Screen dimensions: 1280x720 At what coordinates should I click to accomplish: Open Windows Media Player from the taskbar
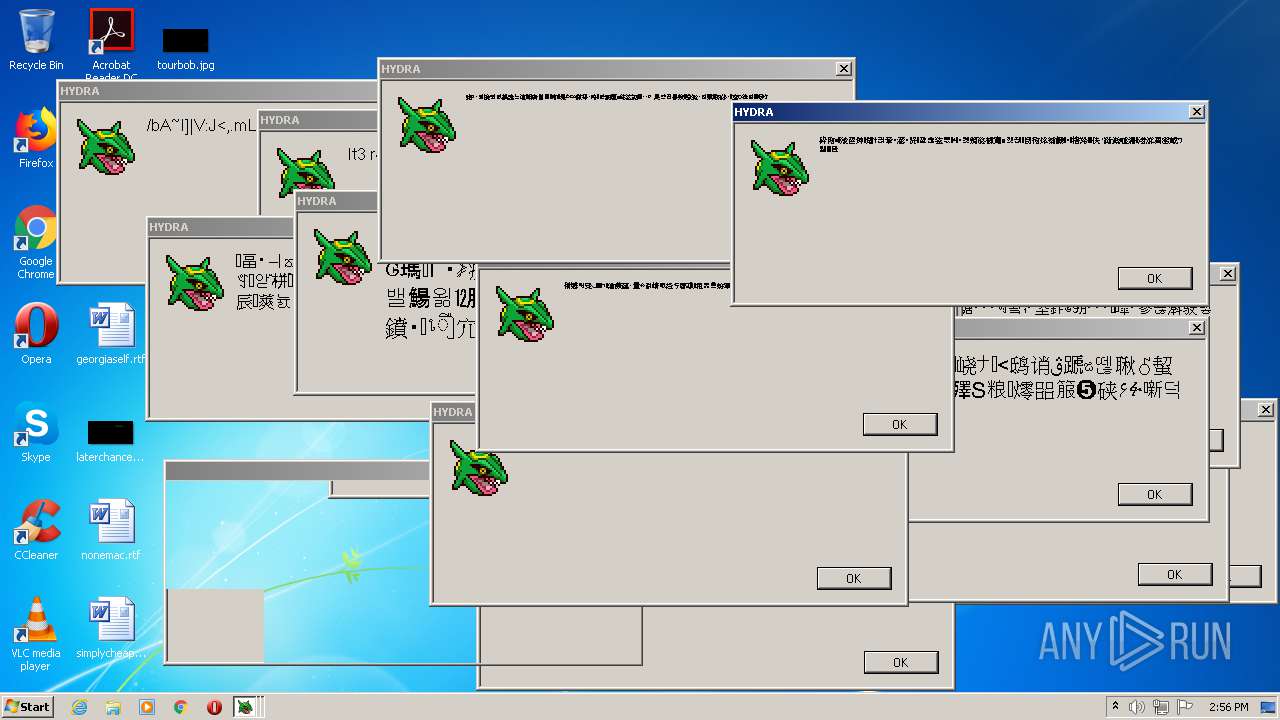coord(147,707)
